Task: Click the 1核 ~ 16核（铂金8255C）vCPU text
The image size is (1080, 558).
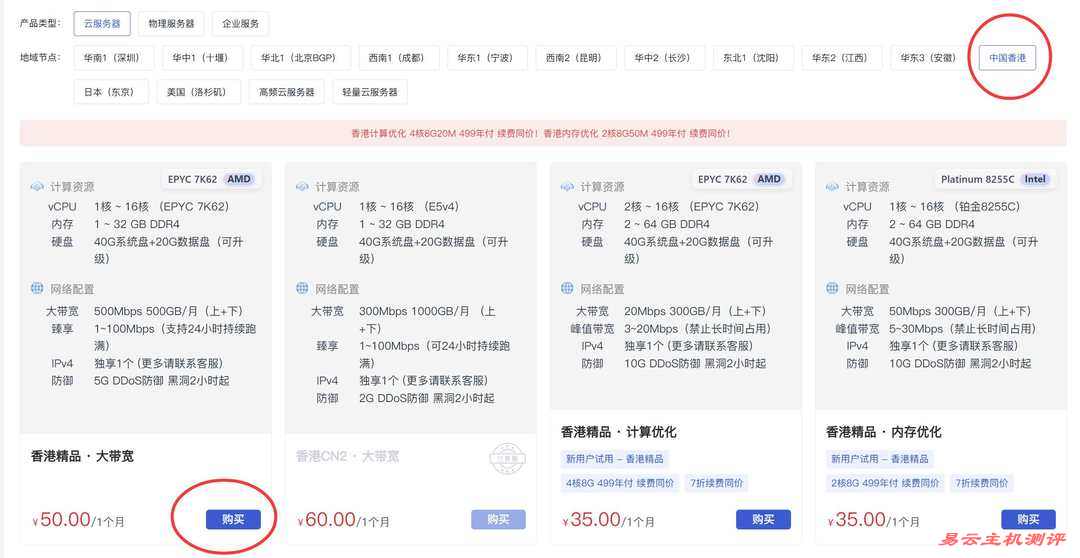Action: [x=955, y=206]
